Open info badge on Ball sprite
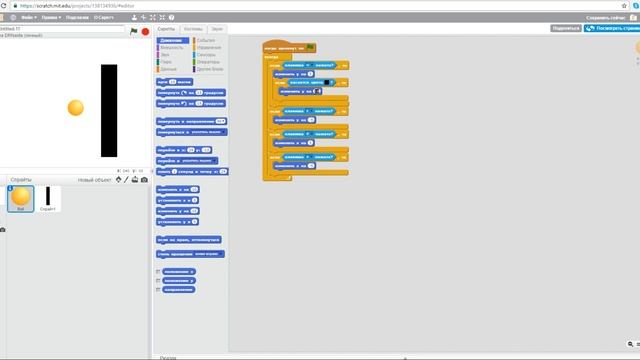Screen dimensions: 640x360 pos(10,188)
